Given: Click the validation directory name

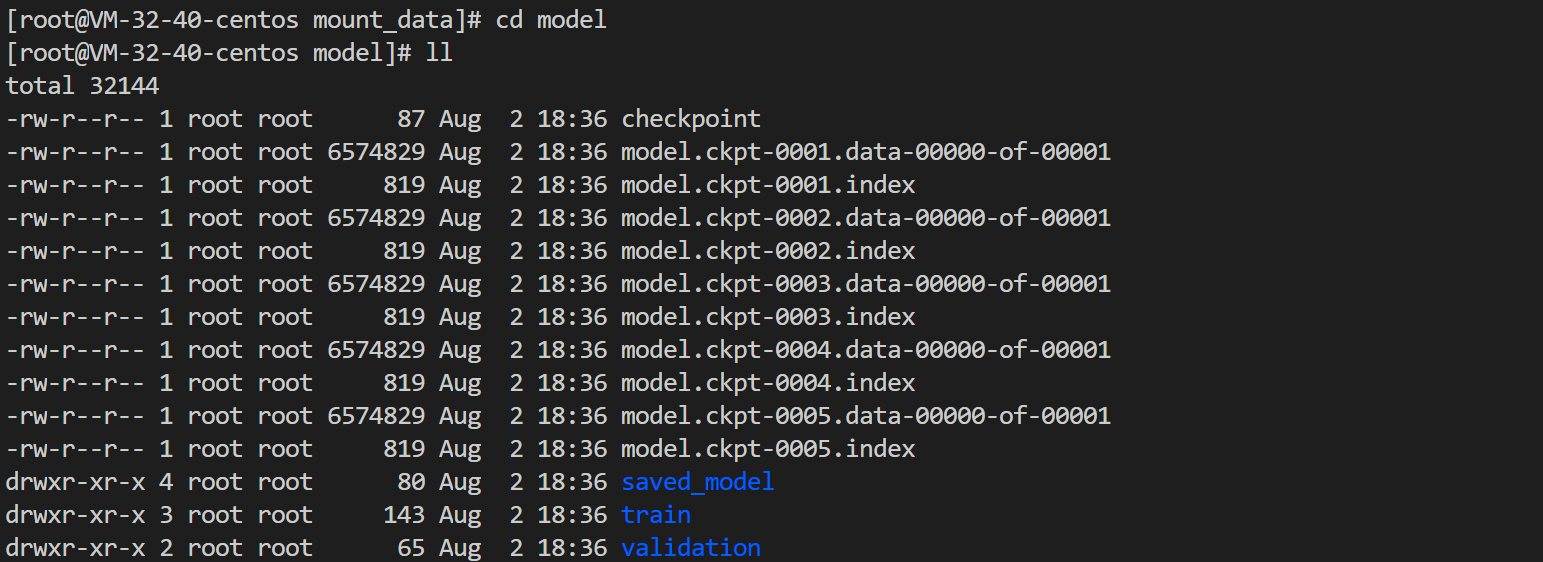Looking at the screenshot, I should (x=690, y=548).
